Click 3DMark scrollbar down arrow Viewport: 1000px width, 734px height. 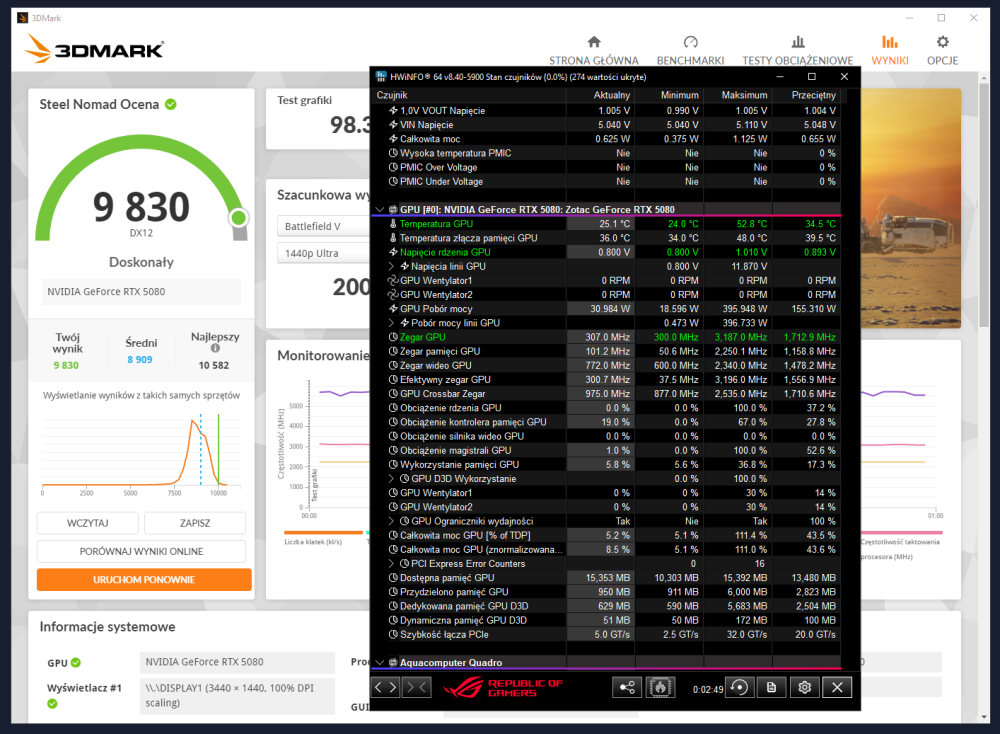click(985, 717)
